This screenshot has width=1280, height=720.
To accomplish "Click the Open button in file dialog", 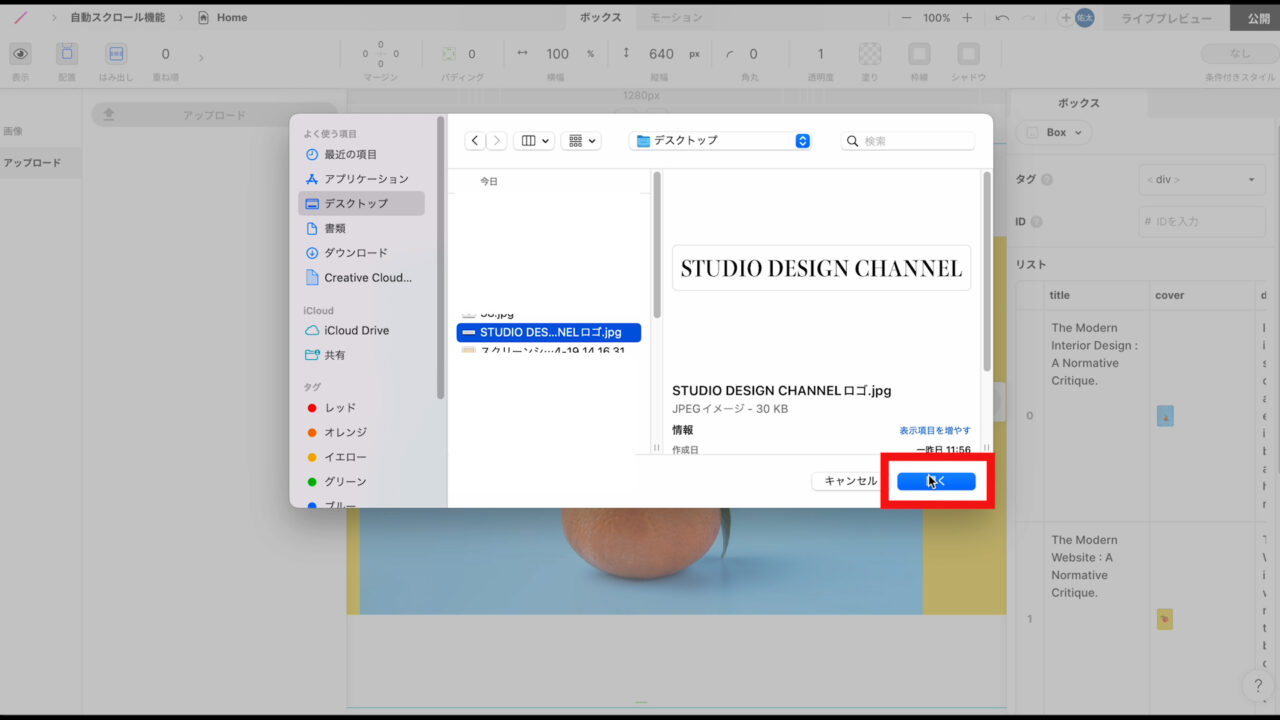I will [x=936, y=481].
